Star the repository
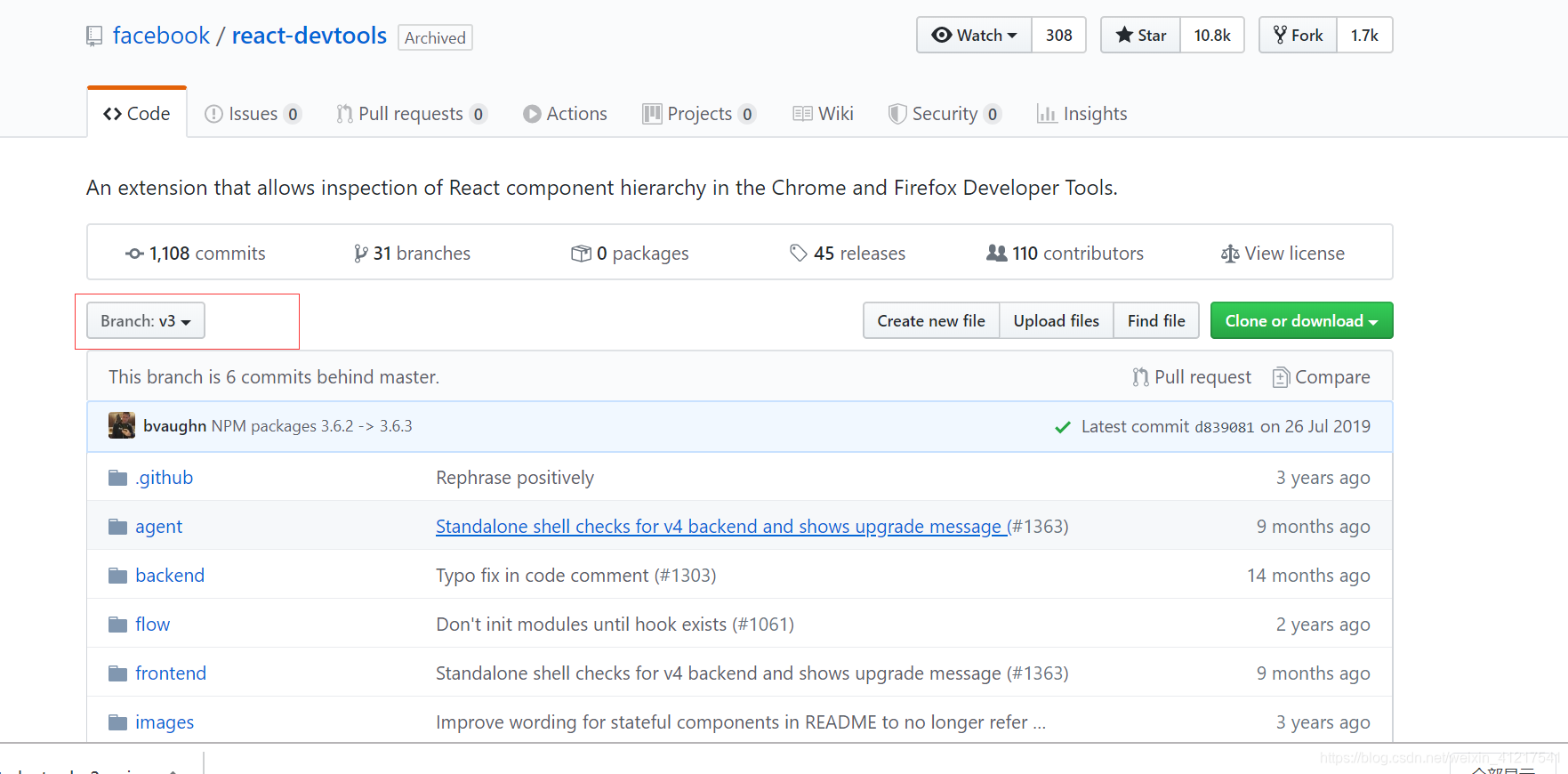 click(x=1140, y=35)
